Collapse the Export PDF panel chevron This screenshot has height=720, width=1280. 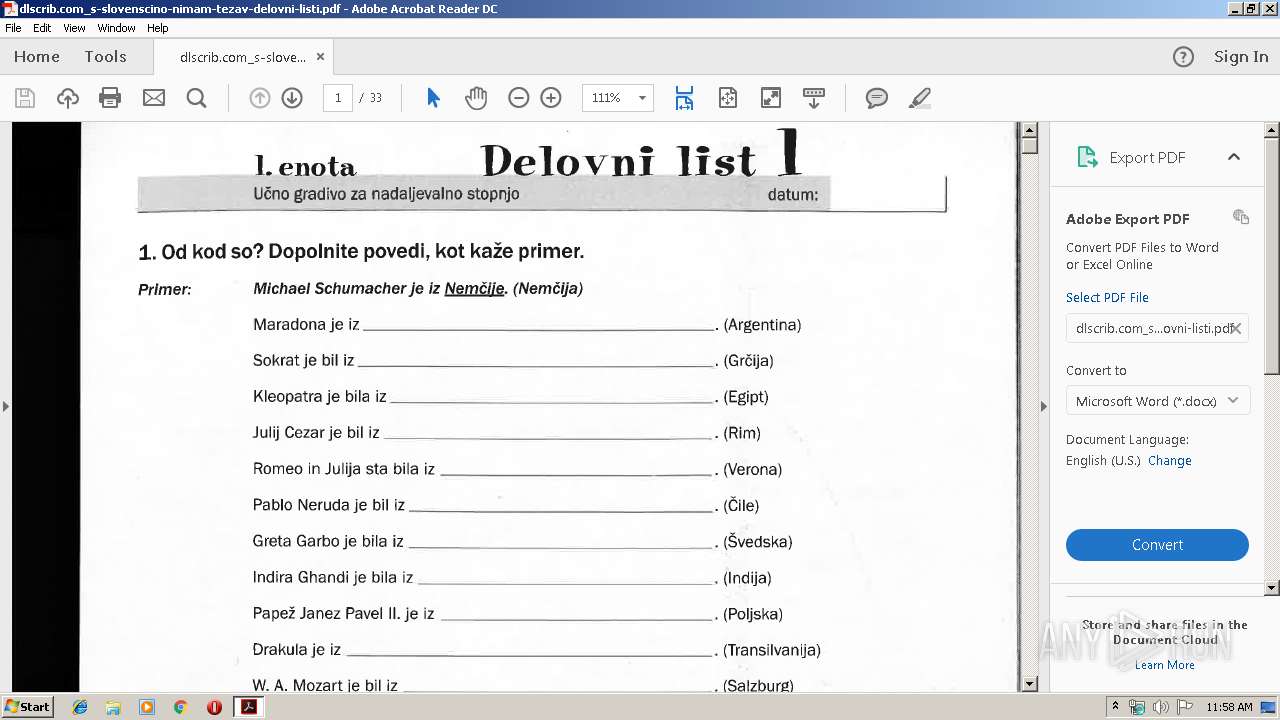click(1234, 157)
